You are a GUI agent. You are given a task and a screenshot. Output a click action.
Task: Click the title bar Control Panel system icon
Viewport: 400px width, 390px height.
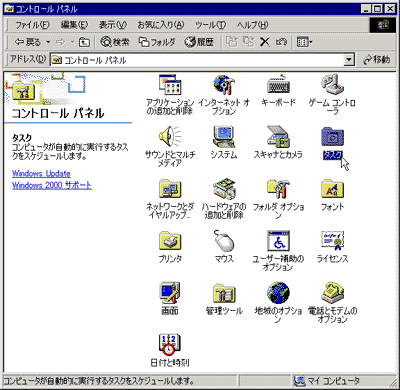(9, 9)
